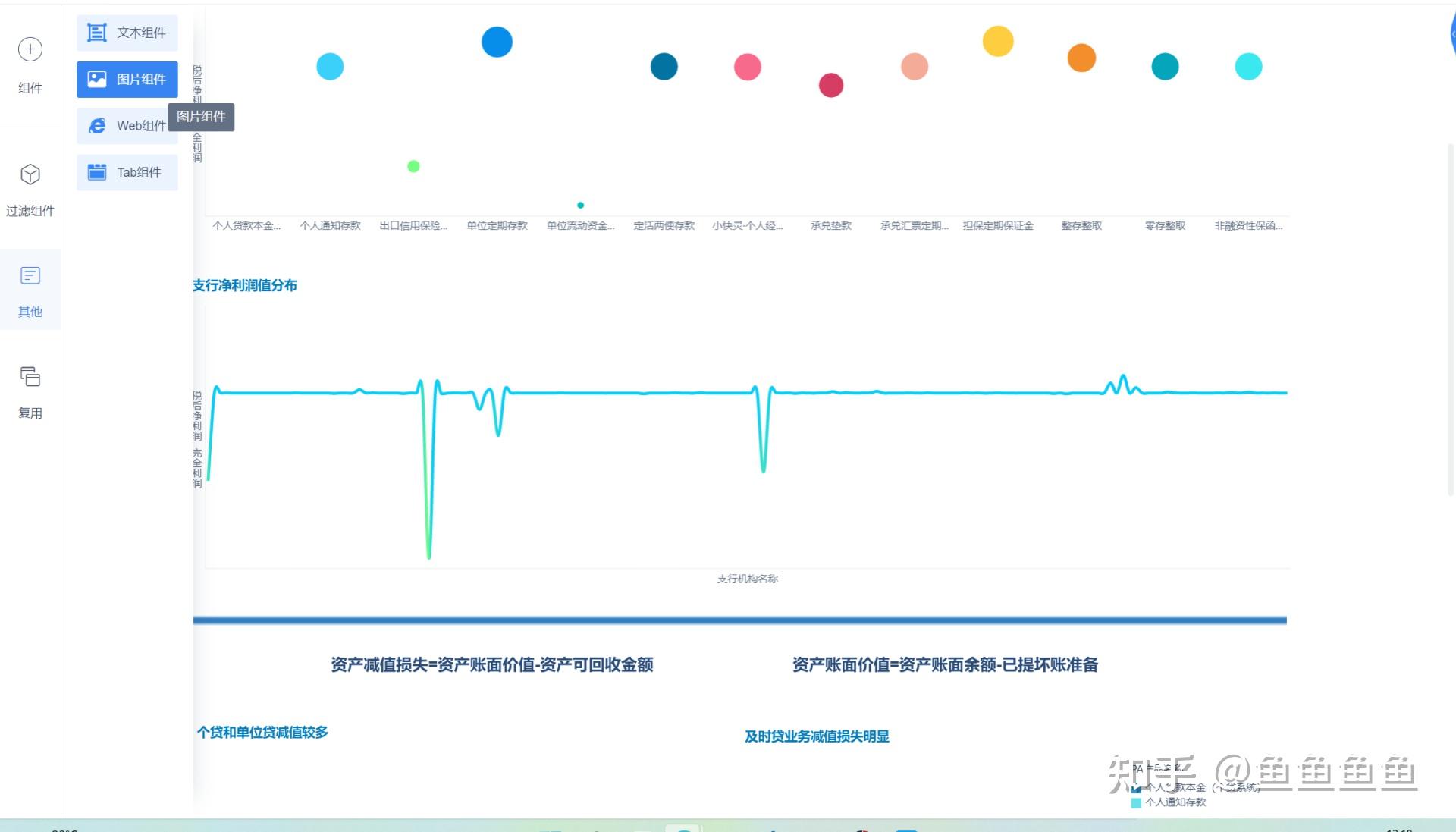
Task: Click the 及时贷业务减值损失明显 heading
Action: [x=817, y=736]
